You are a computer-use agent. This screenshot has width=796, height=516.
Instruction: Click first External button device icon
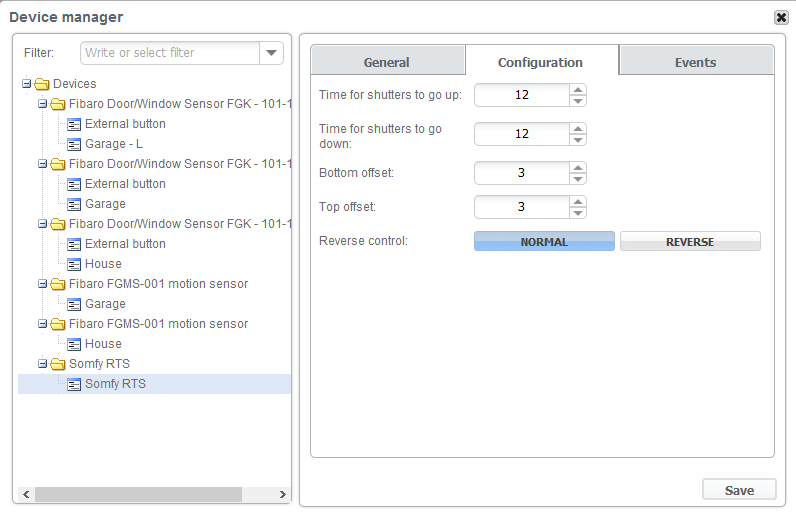(x=74, y=124)
